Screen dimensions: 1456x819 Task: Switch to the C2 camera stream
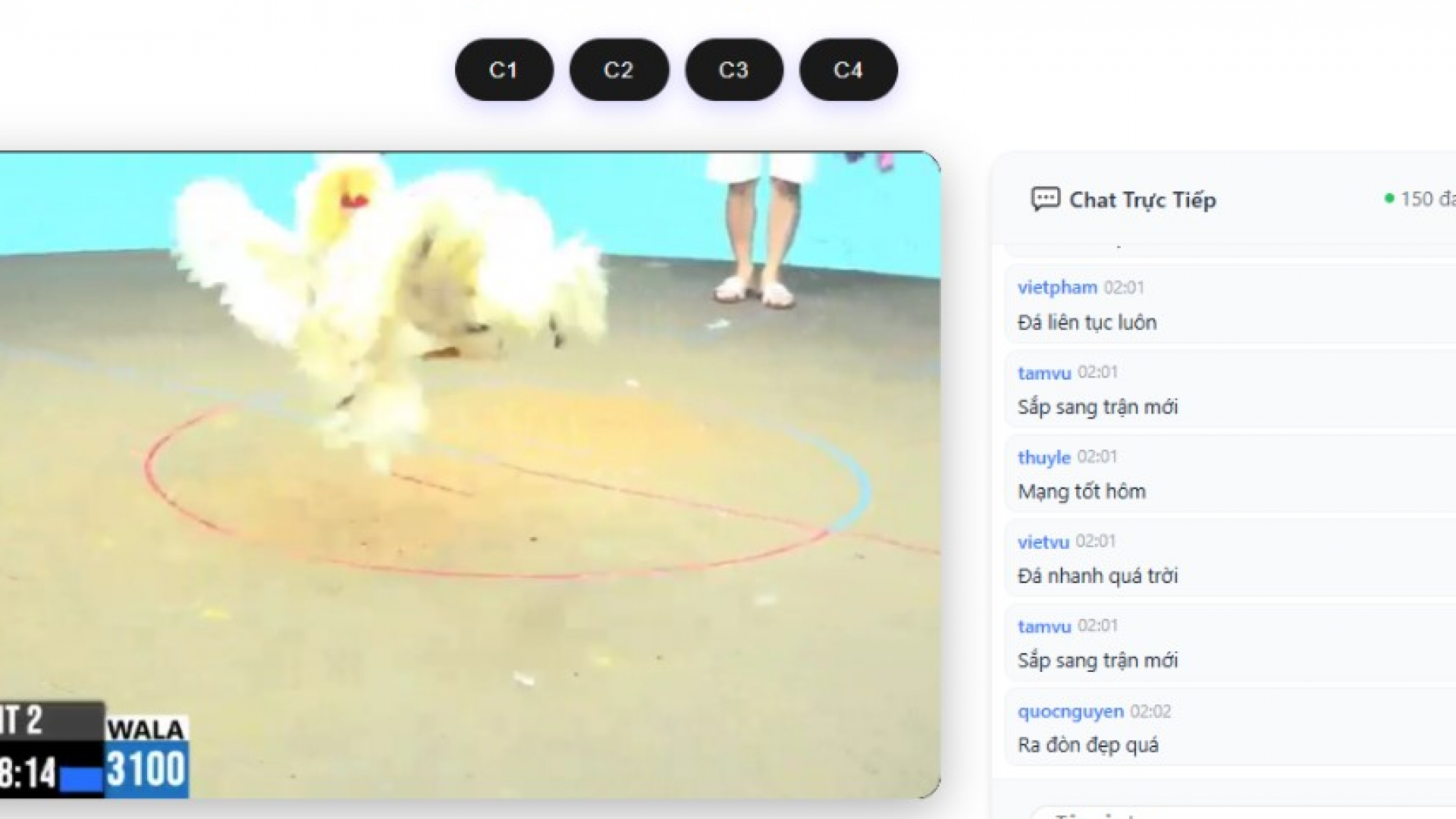(619, 70)
